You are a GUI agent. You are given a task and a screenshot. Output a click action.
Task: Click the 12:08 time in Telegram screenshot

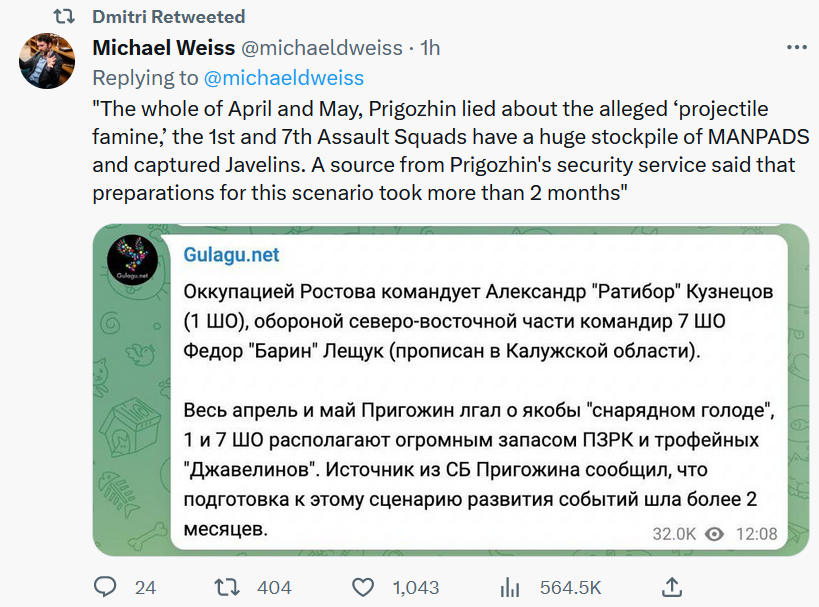coord(756,534)
